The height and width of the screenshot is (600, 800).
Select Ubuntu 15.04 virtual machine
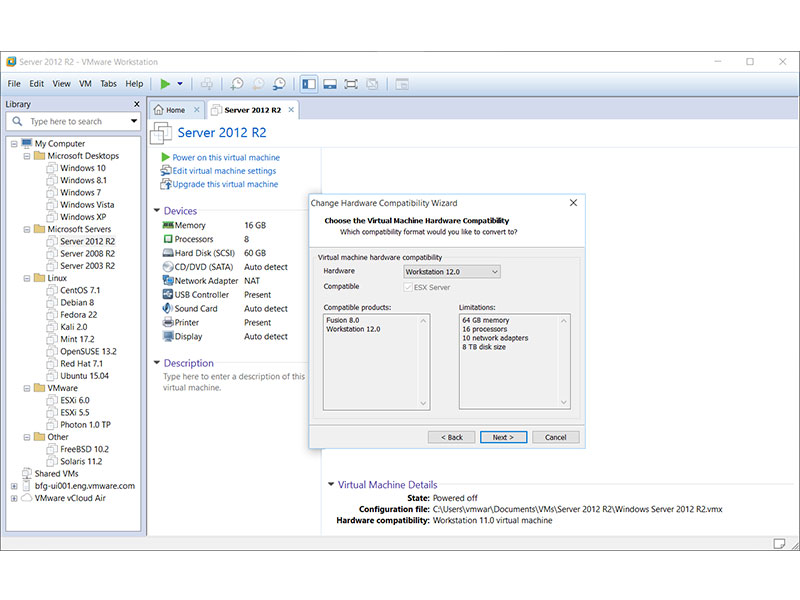(x=84, y=376)
